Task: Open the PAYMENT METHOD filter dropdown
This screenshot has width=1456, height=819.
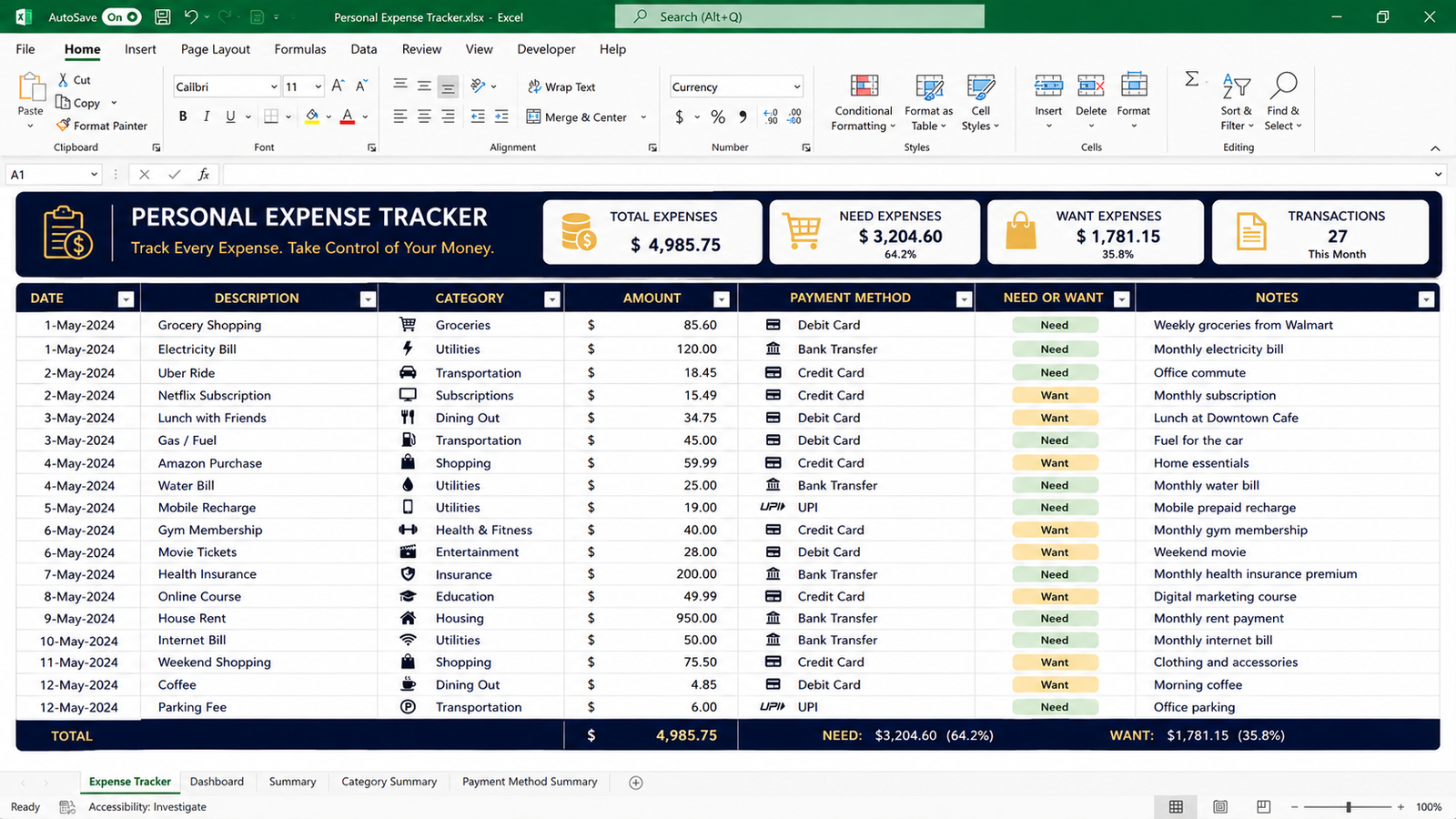Action: coord(964,299)
